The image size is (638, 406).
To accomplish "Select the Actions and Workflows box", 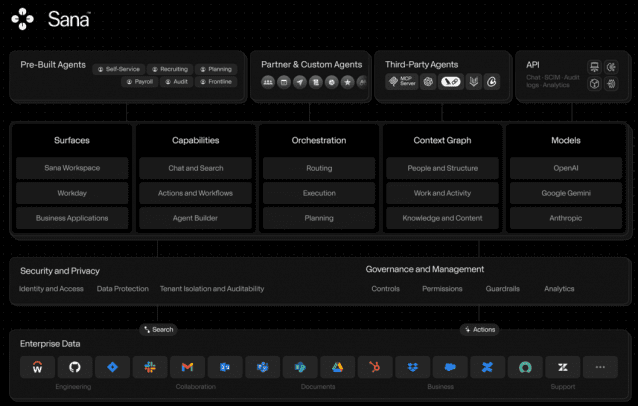I will [196, 193].
